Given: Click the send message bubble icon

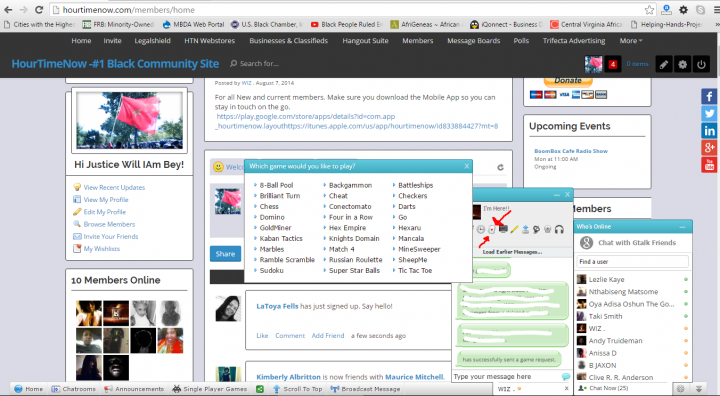Looking at the screenshot, I should tap(566, 376).
